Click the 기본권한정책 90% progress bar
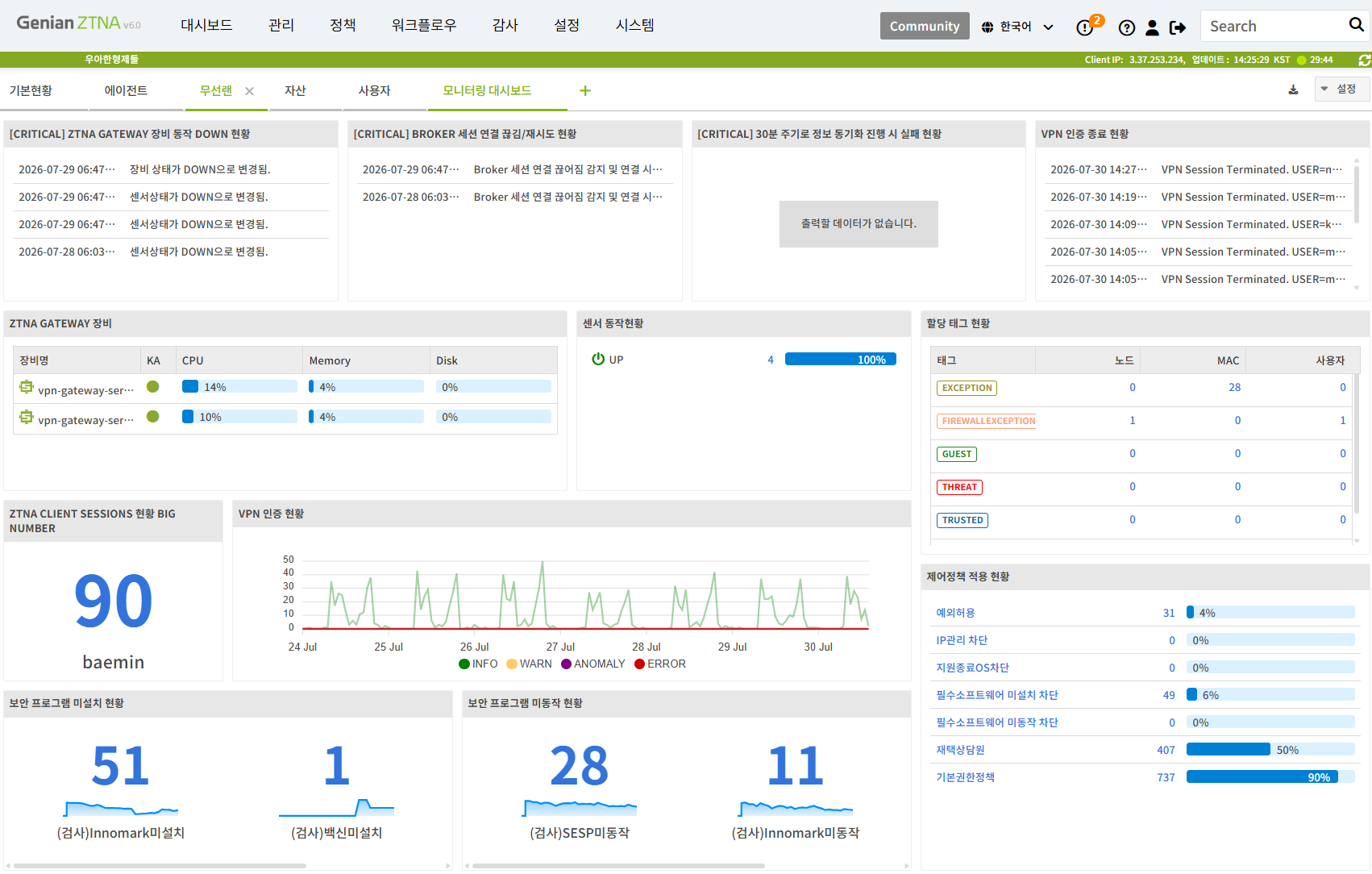 pos(1270,777)
